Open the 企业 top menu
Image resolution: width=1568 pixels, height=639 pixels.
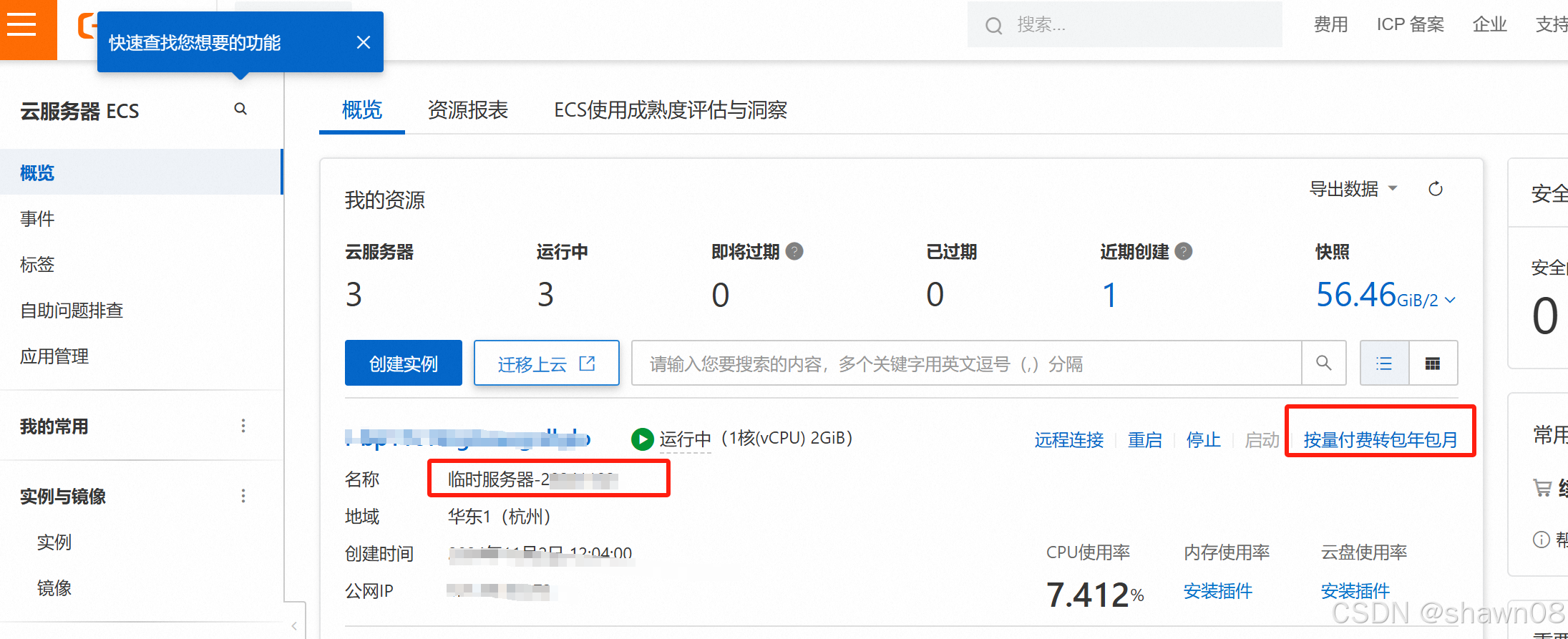point(1489,24)
